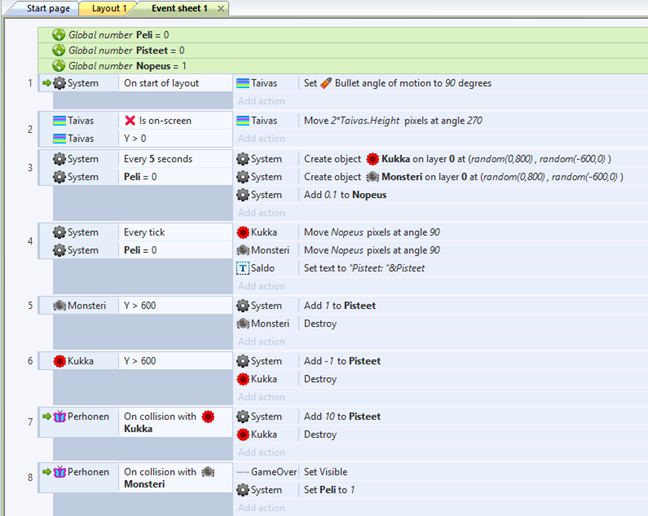This screenshot has height=516, width=648.
Task: Close the Event sheet 1 tab
Action: [x=220, y=8]
